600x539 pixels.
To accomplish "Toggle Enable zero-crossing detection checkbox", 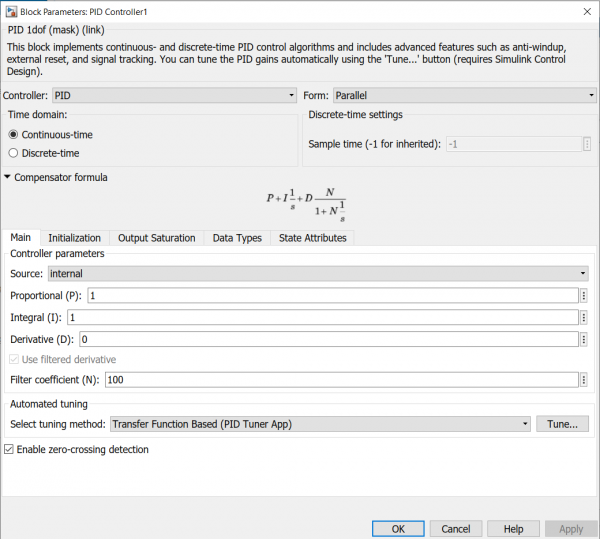I will click(x=10, y=450).
